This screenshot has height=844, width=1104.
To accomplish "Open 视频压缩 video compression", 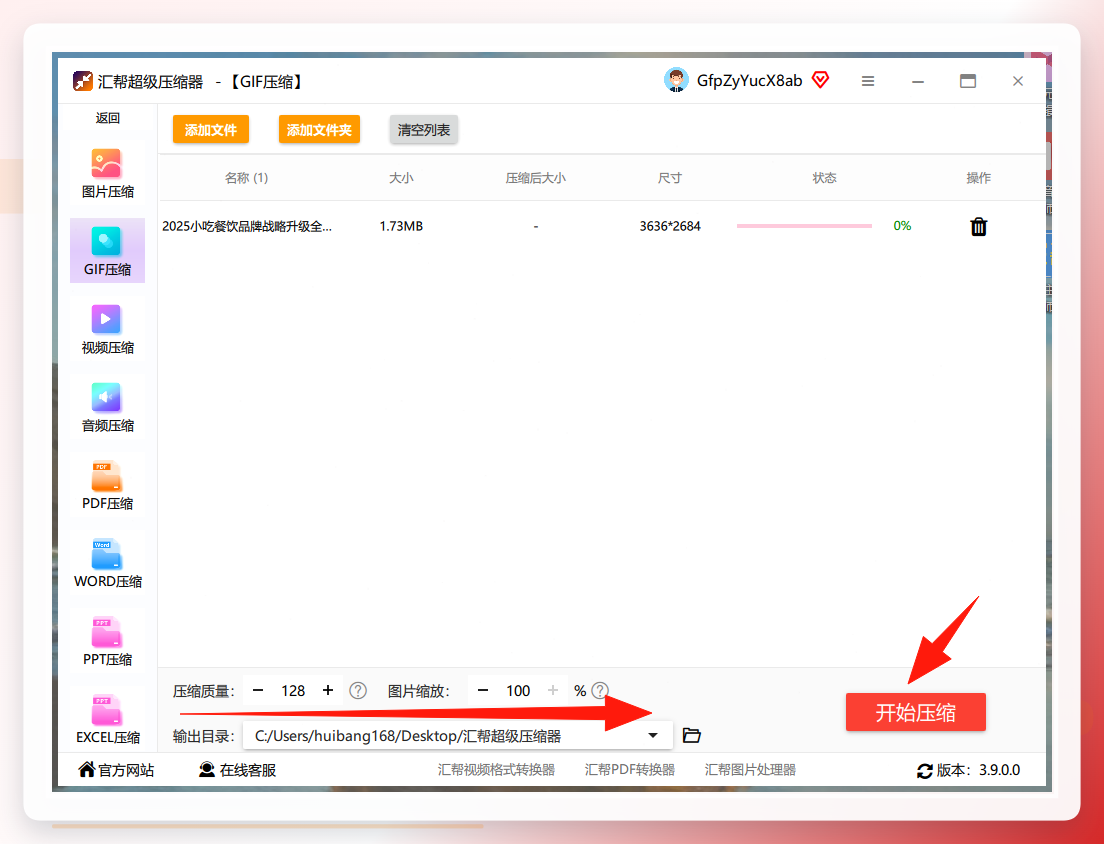I will tap(107, 329).
